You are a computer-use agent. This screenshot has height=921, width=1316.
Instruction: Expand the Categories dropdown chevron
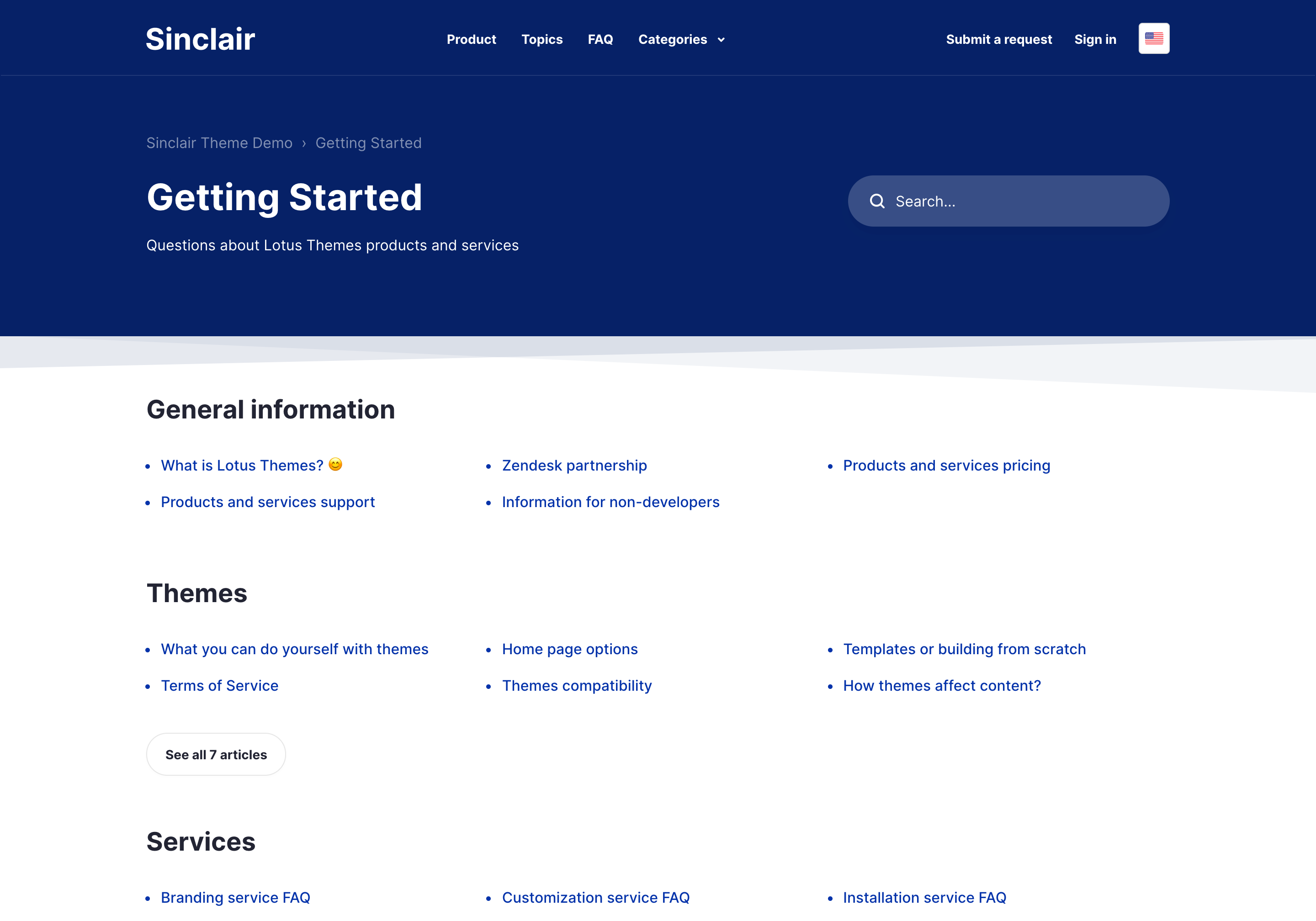click(721, 40)
